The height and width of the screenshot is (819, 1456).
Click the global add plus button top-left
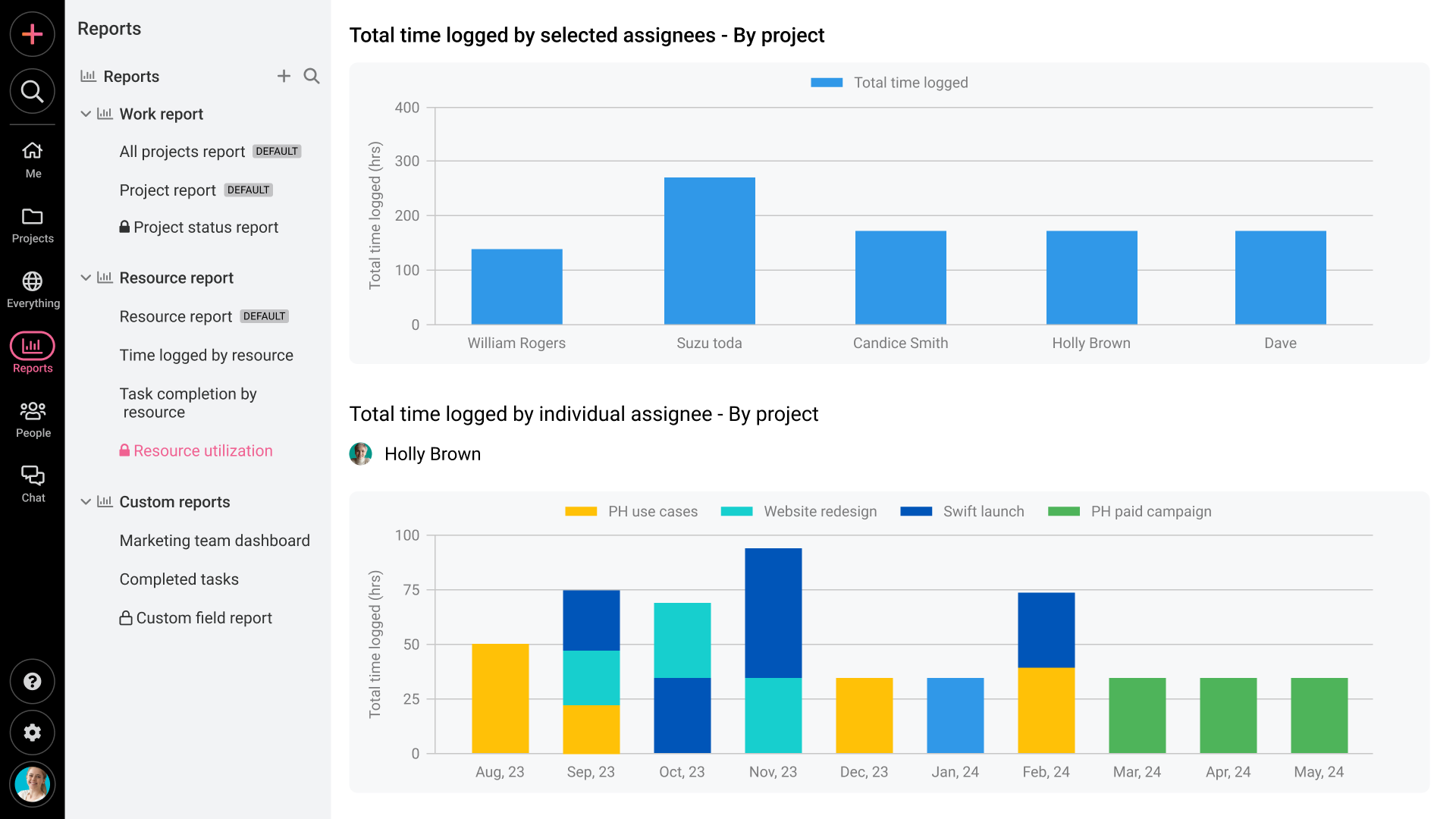coord(32,34)
